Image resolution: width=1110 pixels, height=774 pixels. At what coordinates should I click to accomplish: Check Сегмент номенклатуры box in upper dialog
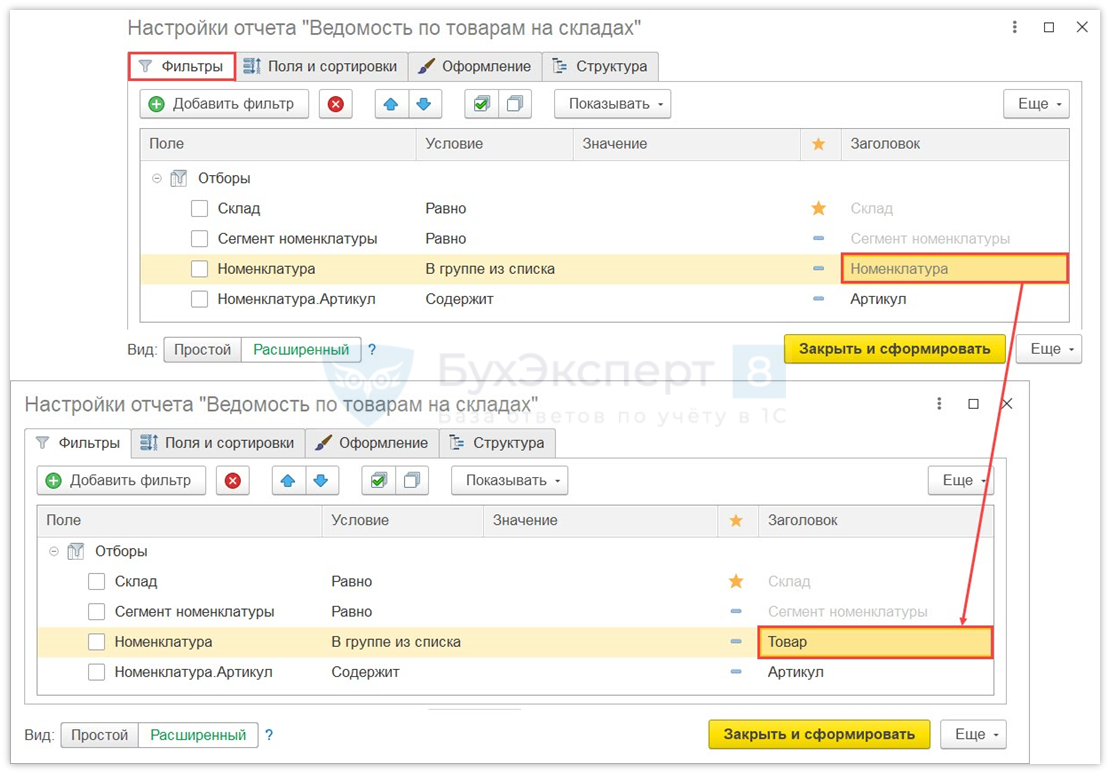click(200, 239)
